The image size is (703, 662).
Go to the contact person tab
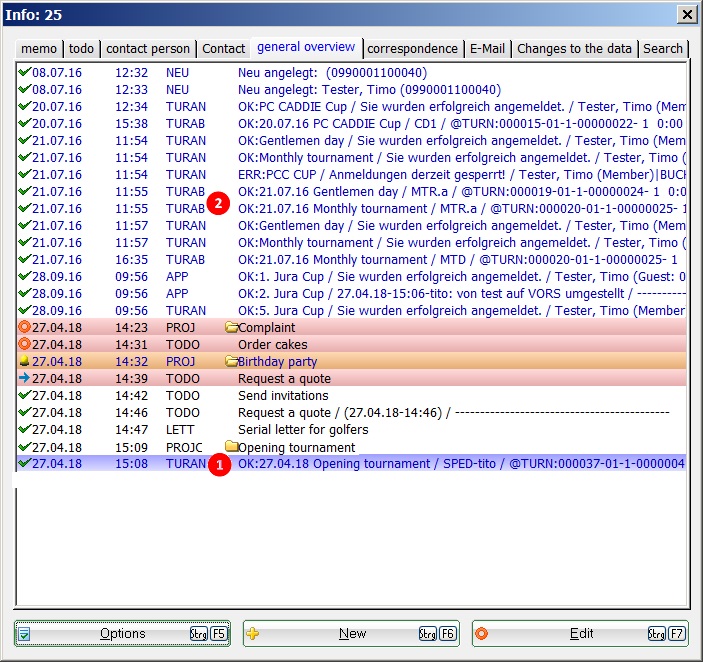[x=148, y=48]
